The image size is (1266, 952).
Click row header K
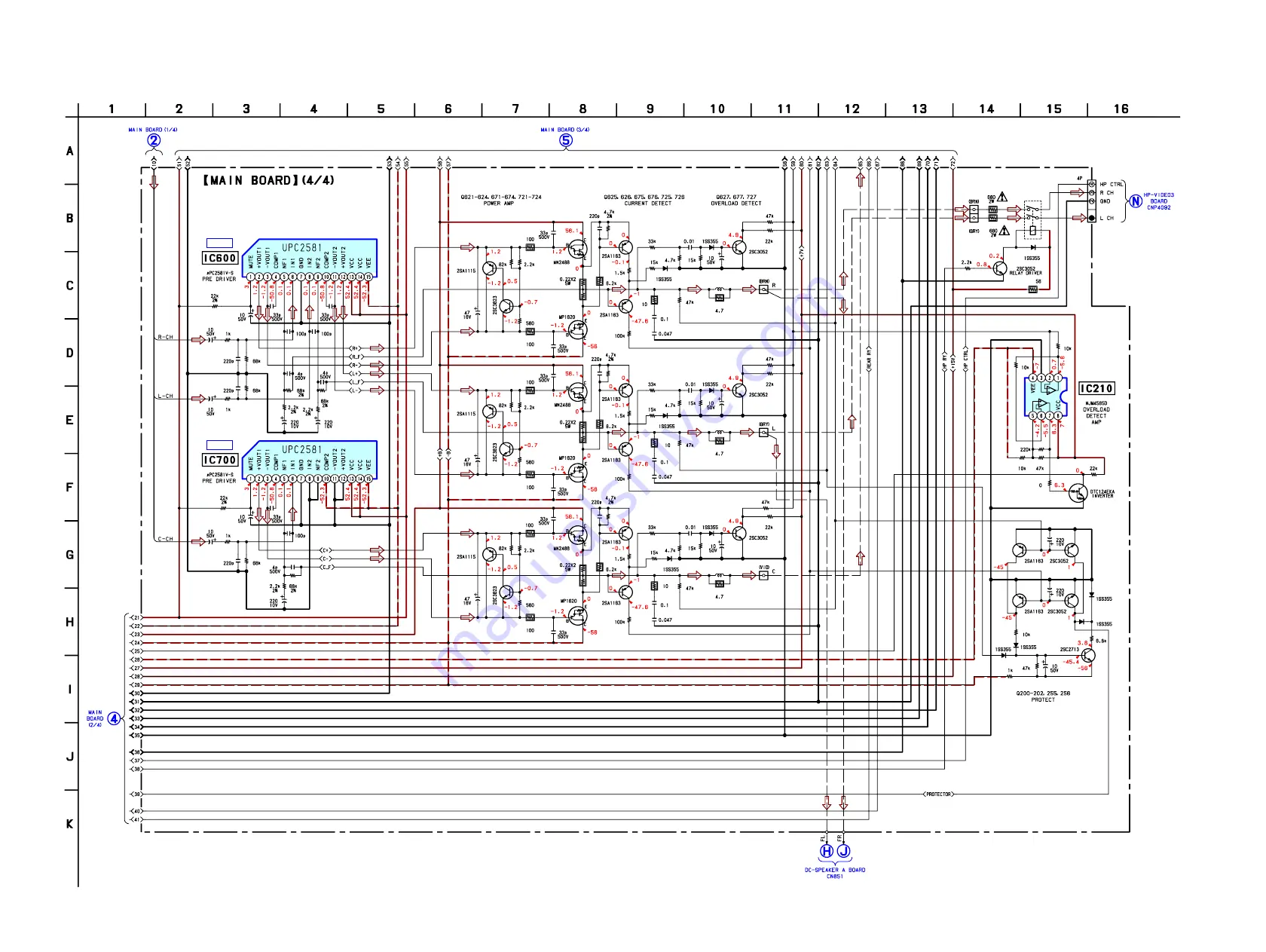click(70, 824)
